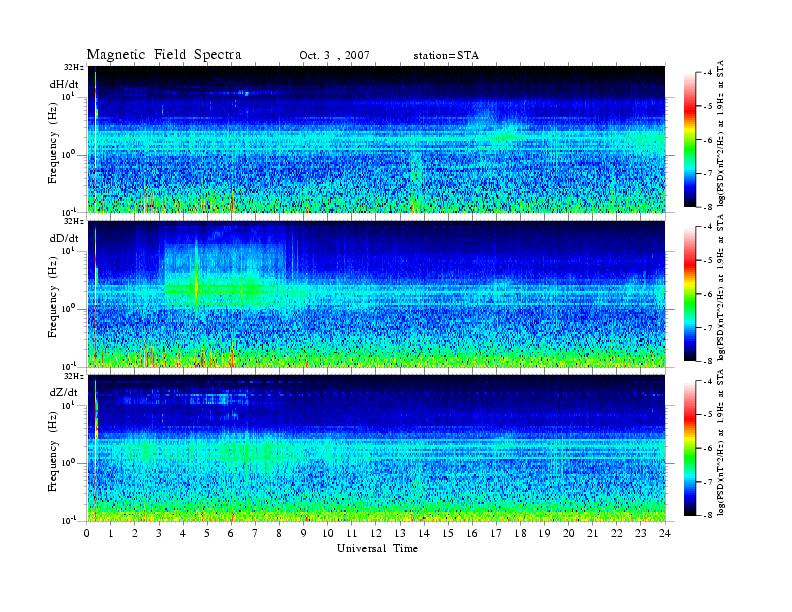Click the hour 18 tick label on time axis

pos(520,533)
